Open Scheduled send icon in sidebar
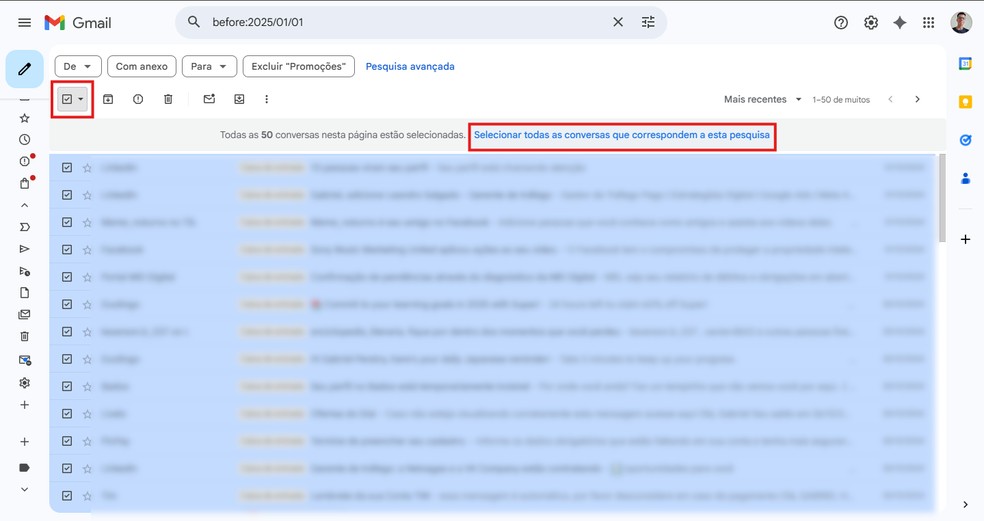984x521 pixels. [24, 271]
